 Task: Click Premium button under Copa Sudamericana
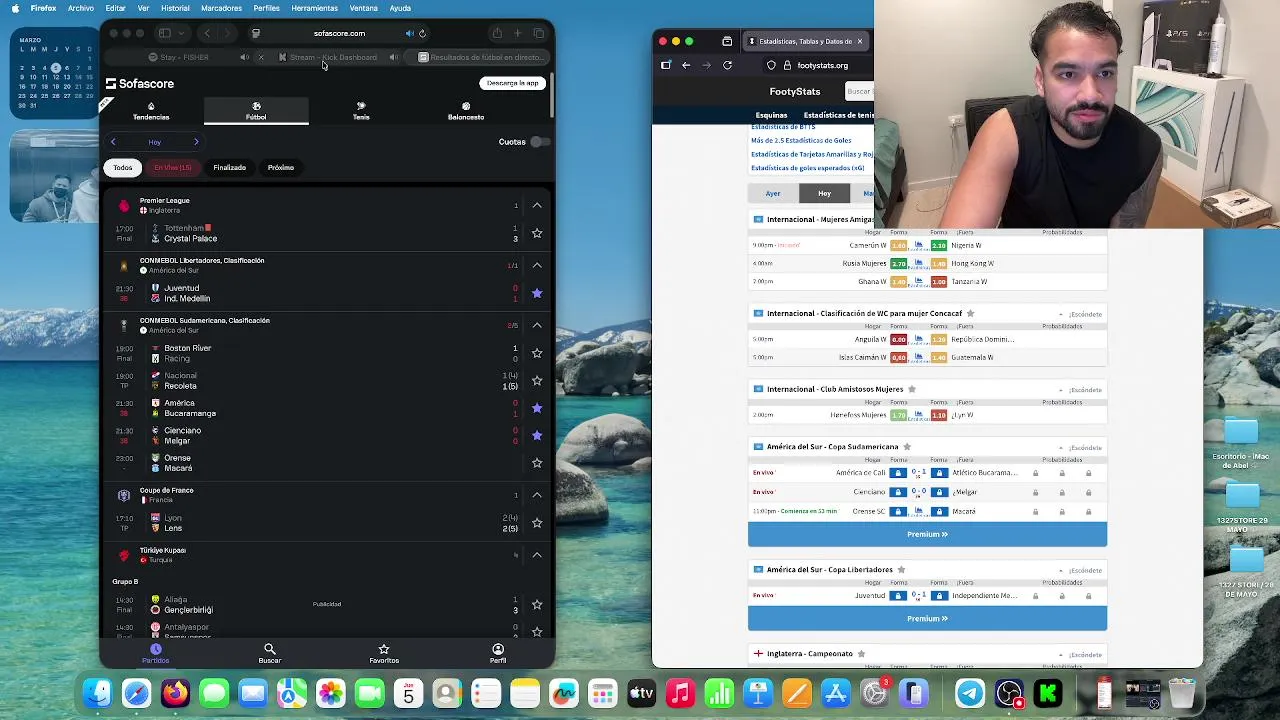927,534
